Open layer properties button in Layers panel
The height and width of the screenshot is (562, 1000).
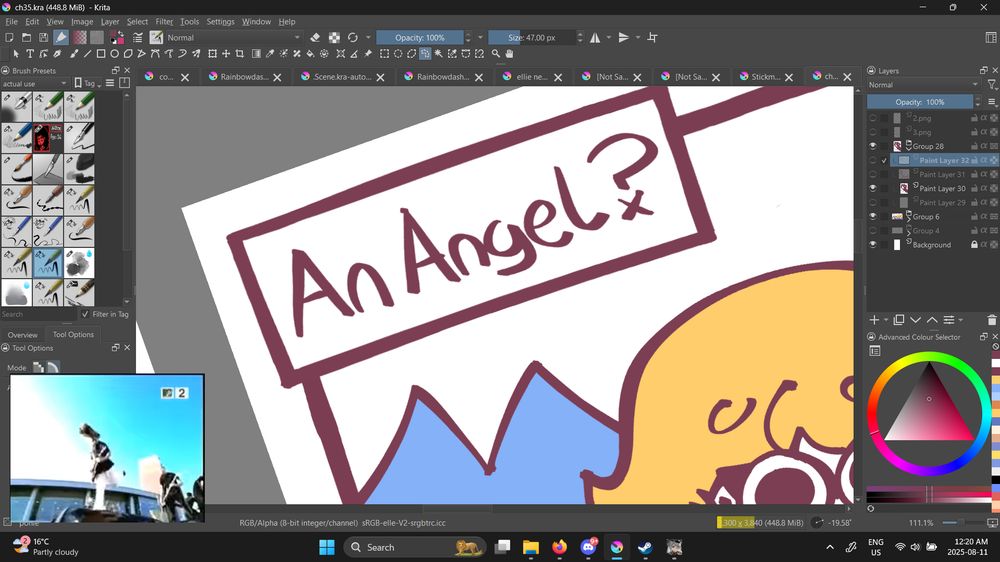point(949,320)
